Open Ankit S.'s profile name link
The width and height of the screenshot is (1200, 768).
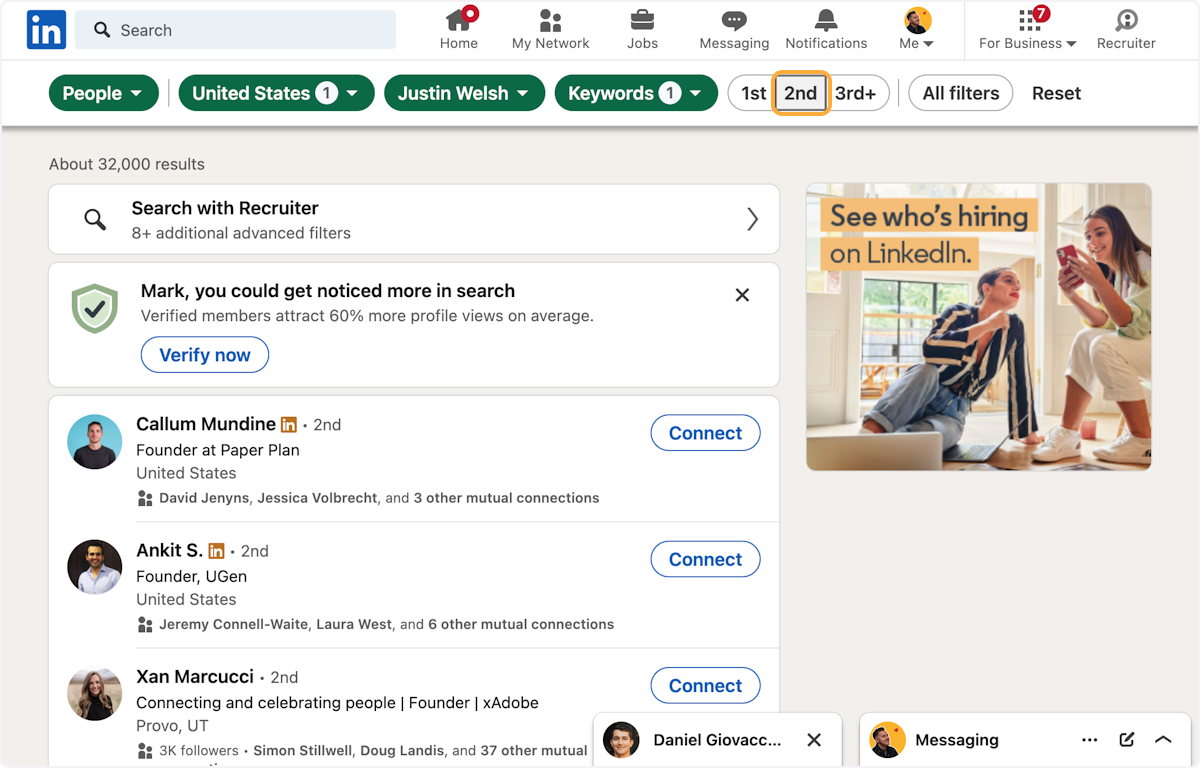click(x=169, y=550)
